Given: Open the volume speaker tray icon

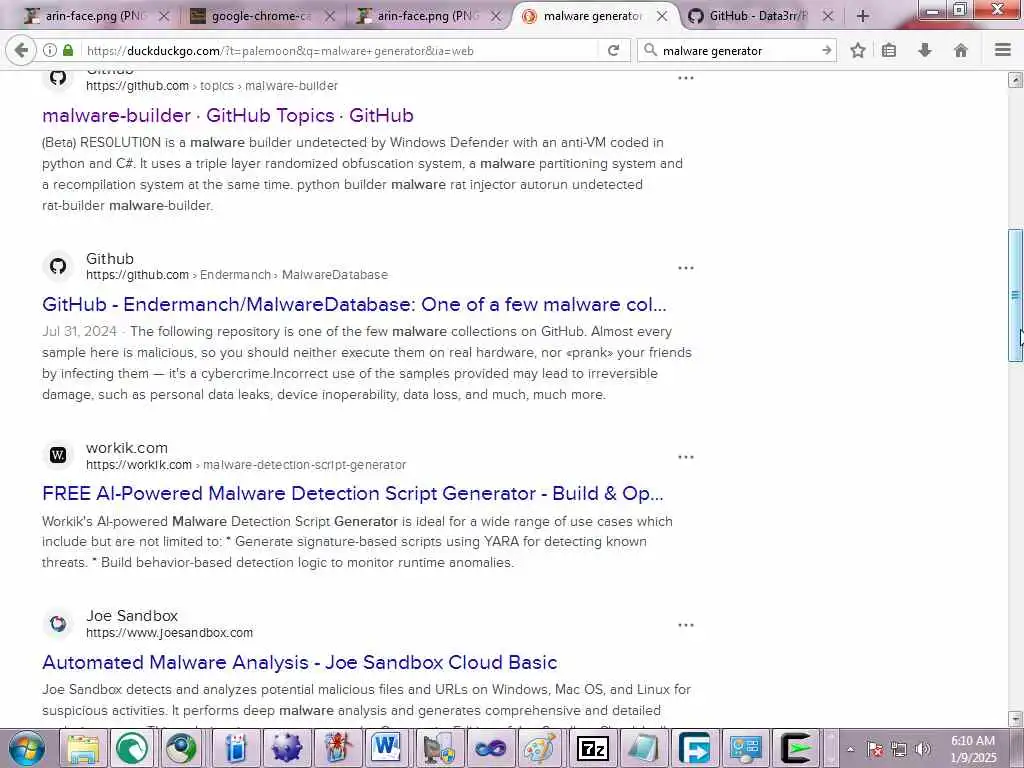Looking at the screenshot, I should [x=923, y=749].
